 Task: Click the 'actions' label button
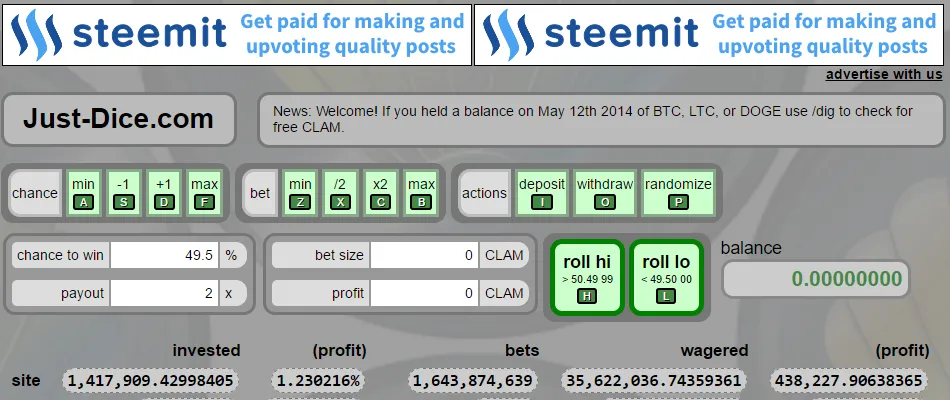484,193
